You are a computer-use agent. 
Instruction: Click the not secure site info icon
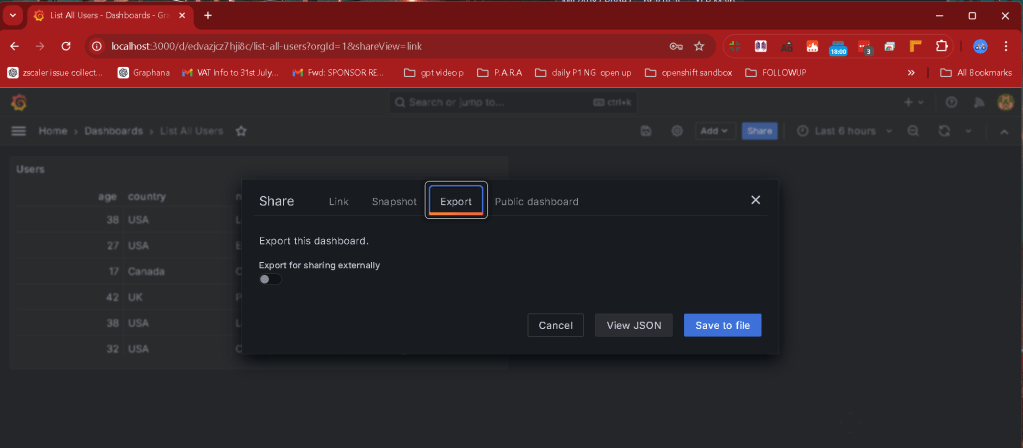click(x=97, y=46)
